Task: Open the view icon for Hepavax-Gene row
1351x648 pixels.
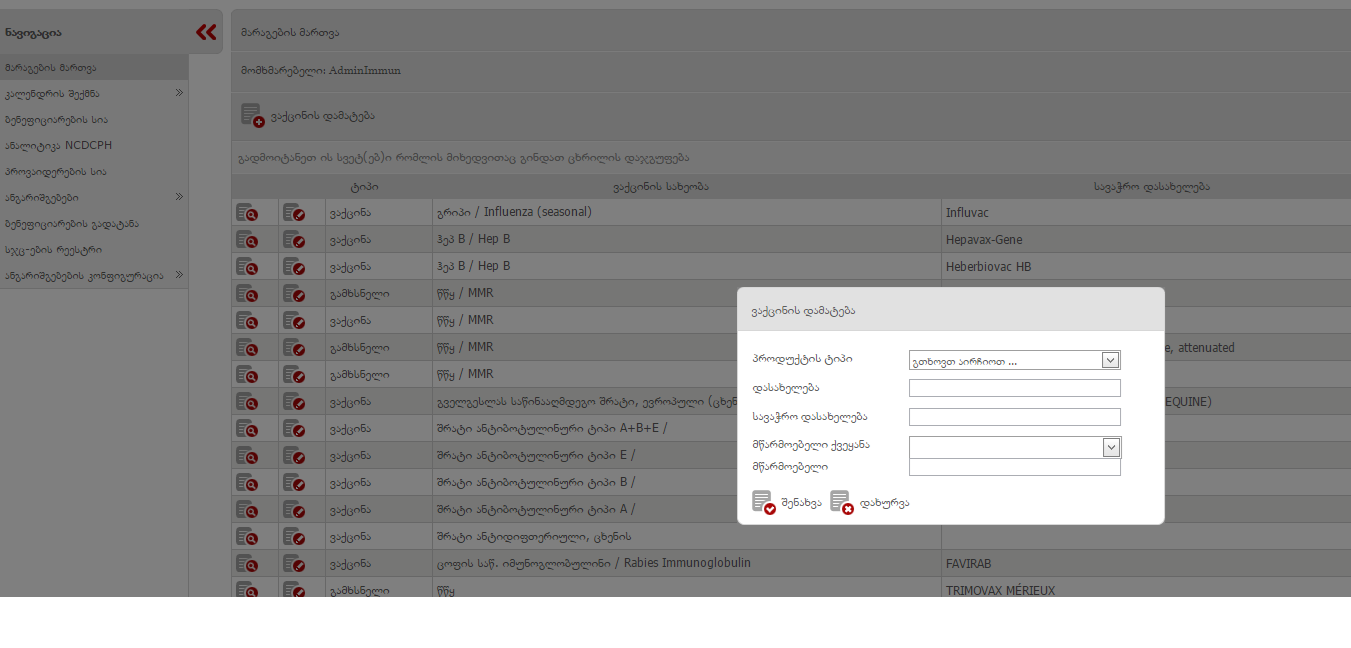Action: coord(247,240)
